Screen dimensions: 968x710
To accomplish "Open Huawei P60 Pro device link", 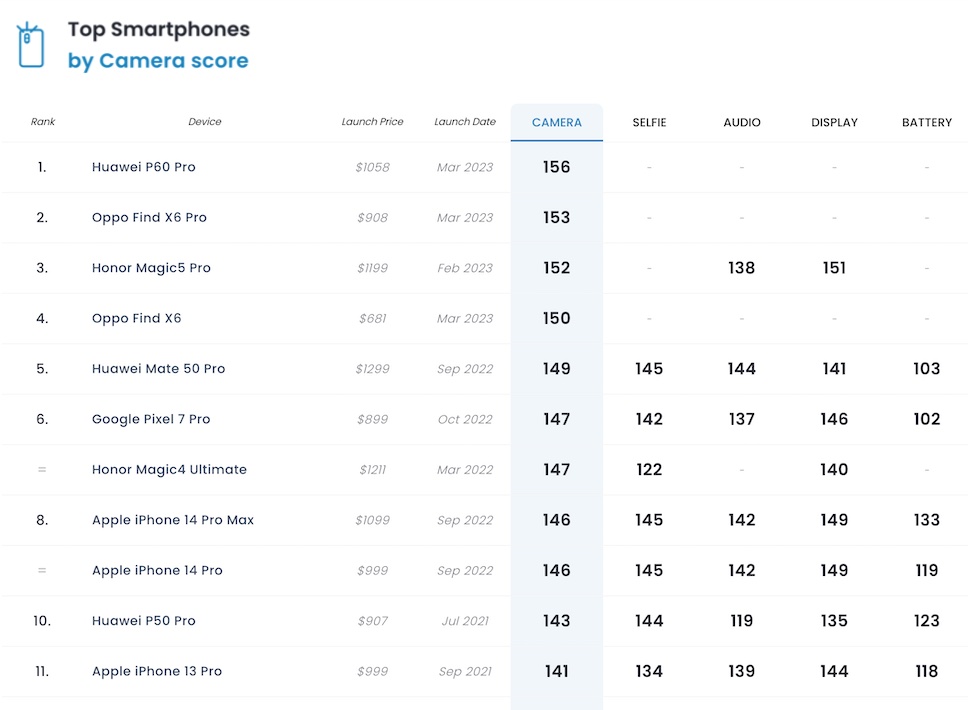I will [x=144, y=167].
